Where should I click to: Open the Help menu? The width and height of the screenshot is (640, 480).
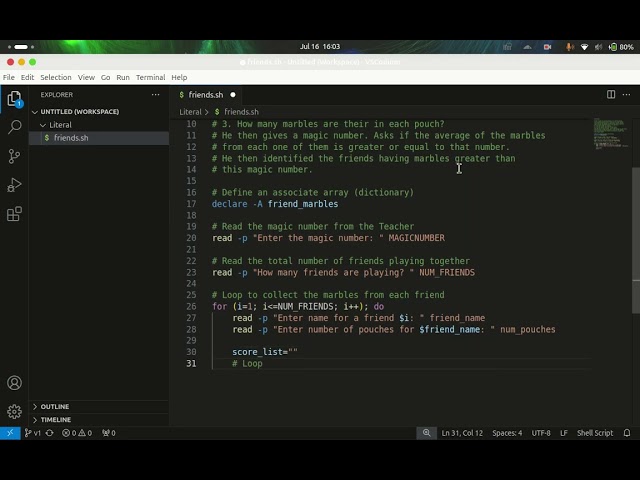point(179,77)
